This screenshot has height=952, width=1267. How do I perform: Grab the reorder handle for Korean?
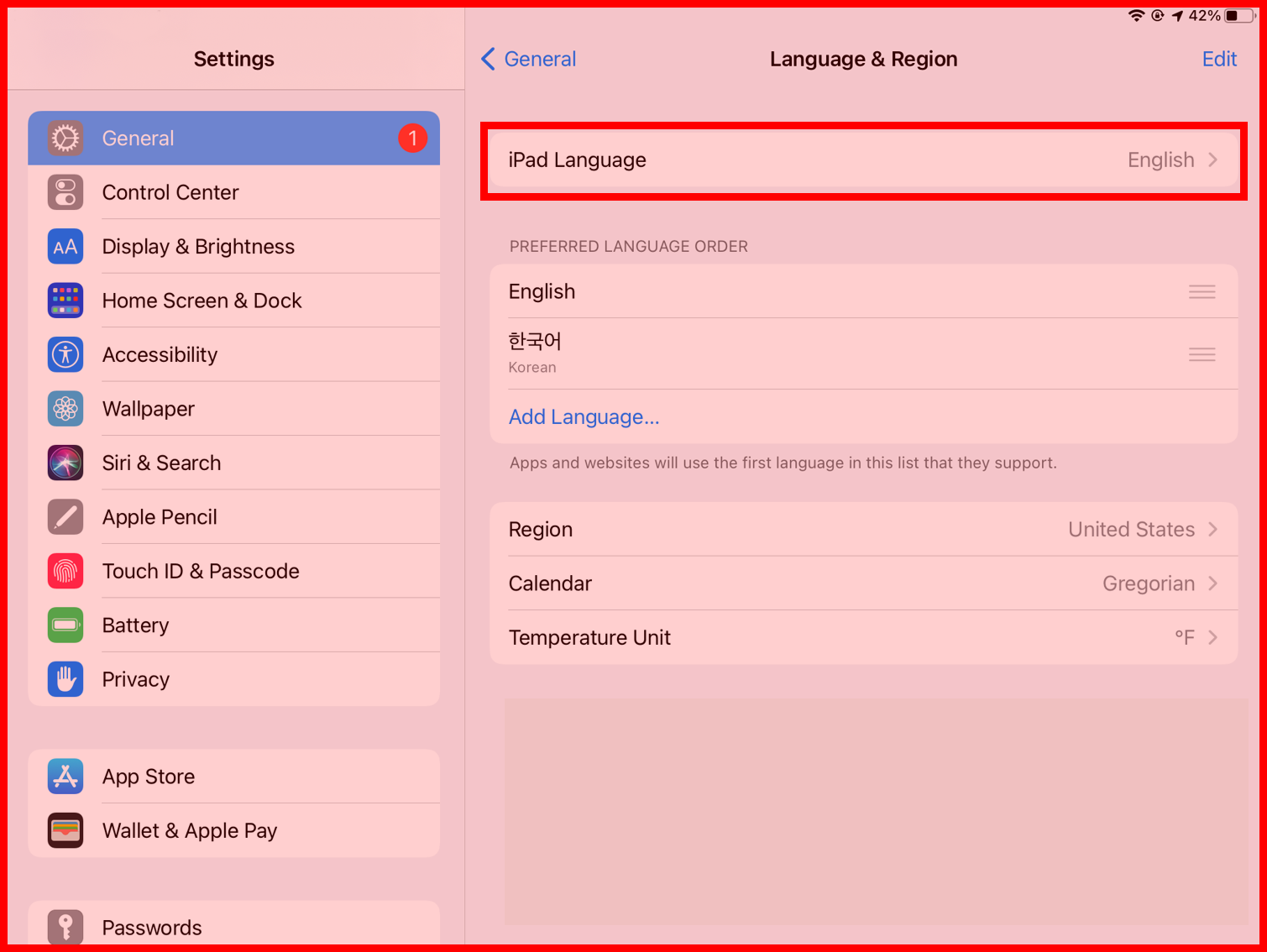[x=1202, y=354]
